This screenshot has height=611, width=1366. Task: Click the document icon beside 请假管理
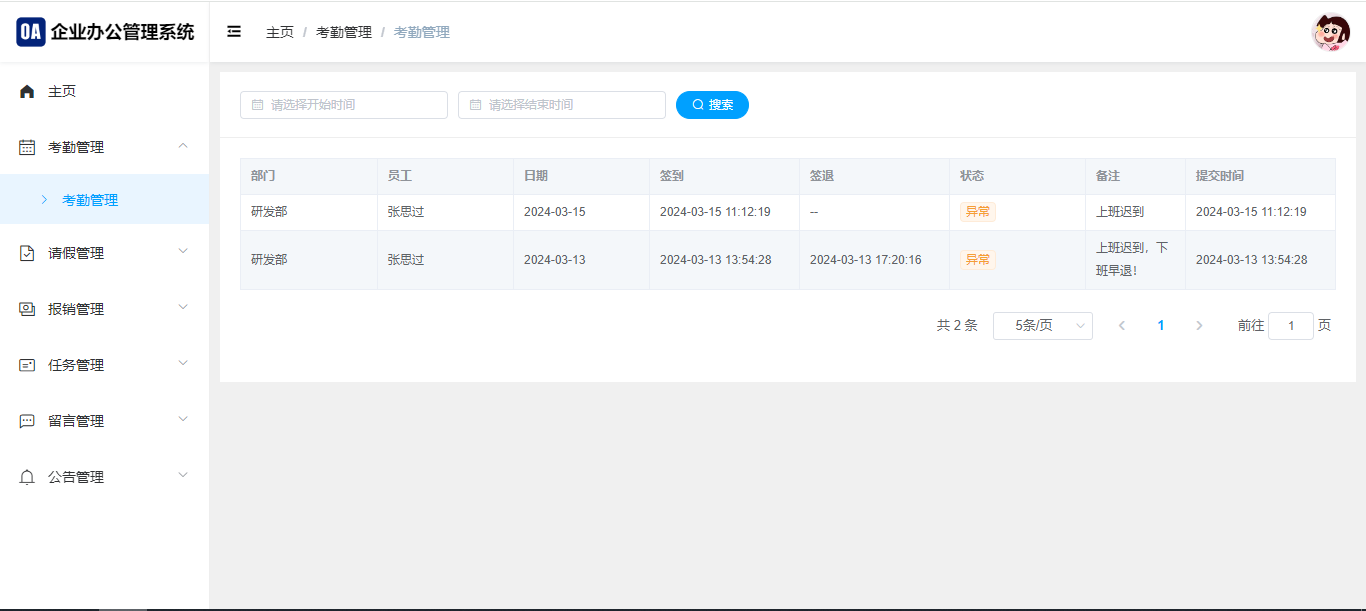(27, 253)
